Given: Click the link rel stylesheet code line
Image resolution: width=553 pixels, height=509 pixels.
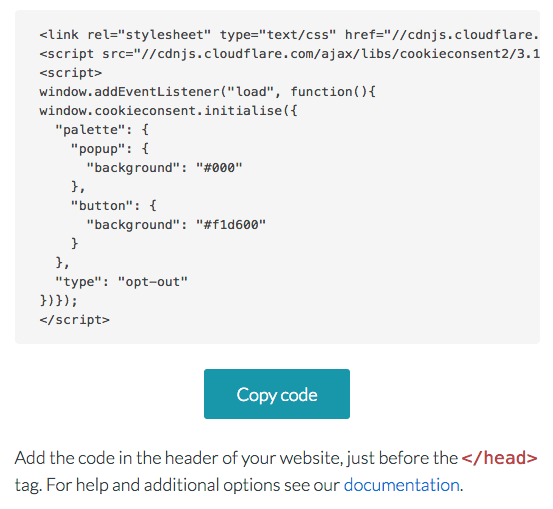Looking at the screenshot, I should (289, 35).
